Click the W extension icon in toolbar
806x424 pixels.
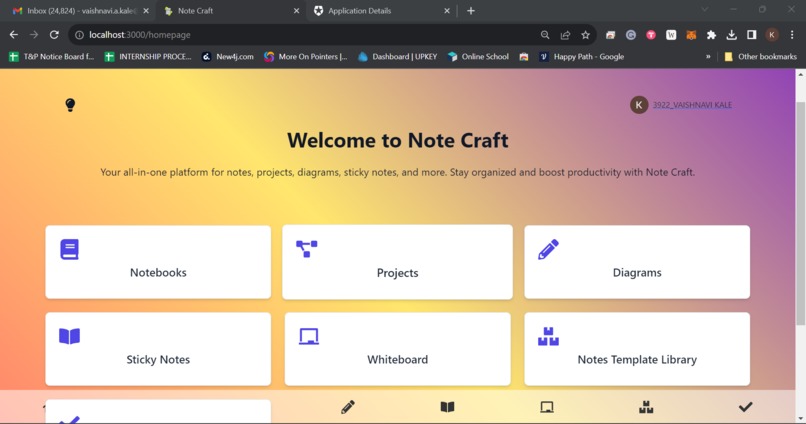coord(671,35)
